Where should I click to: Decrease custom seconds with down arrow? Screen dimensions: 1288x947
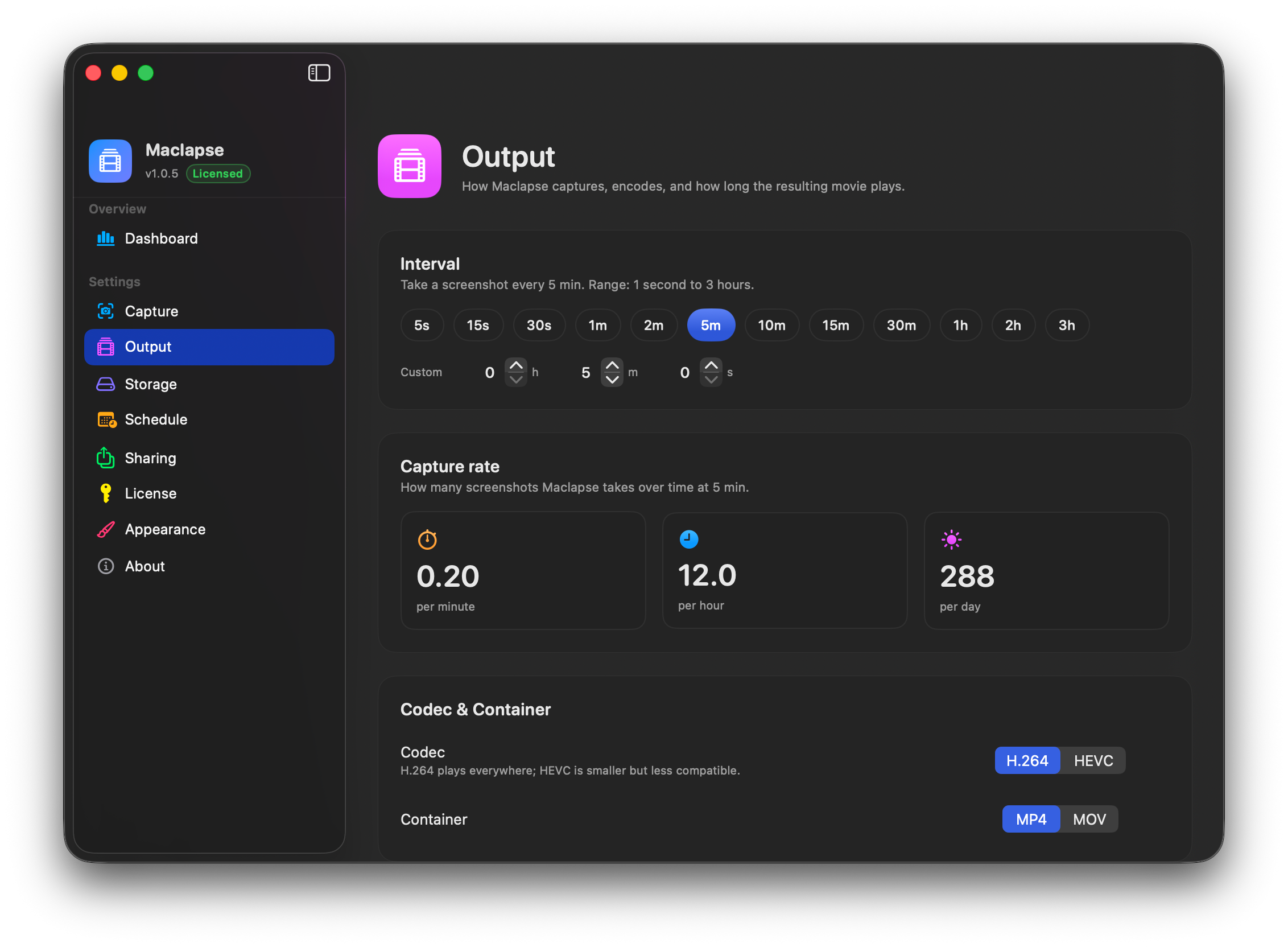[x=711, y=380]
